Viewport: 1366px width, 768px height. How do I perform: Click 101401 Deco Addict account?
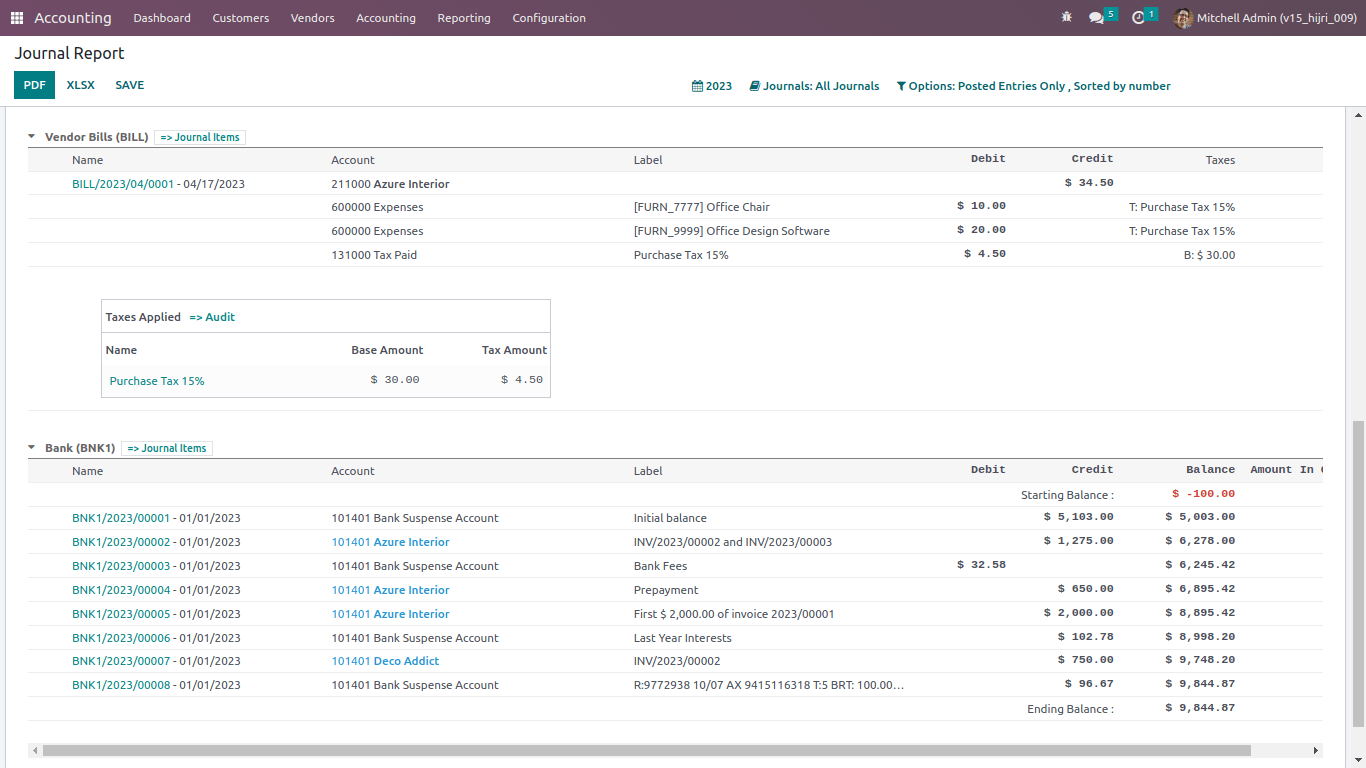[x=385, y=661]
